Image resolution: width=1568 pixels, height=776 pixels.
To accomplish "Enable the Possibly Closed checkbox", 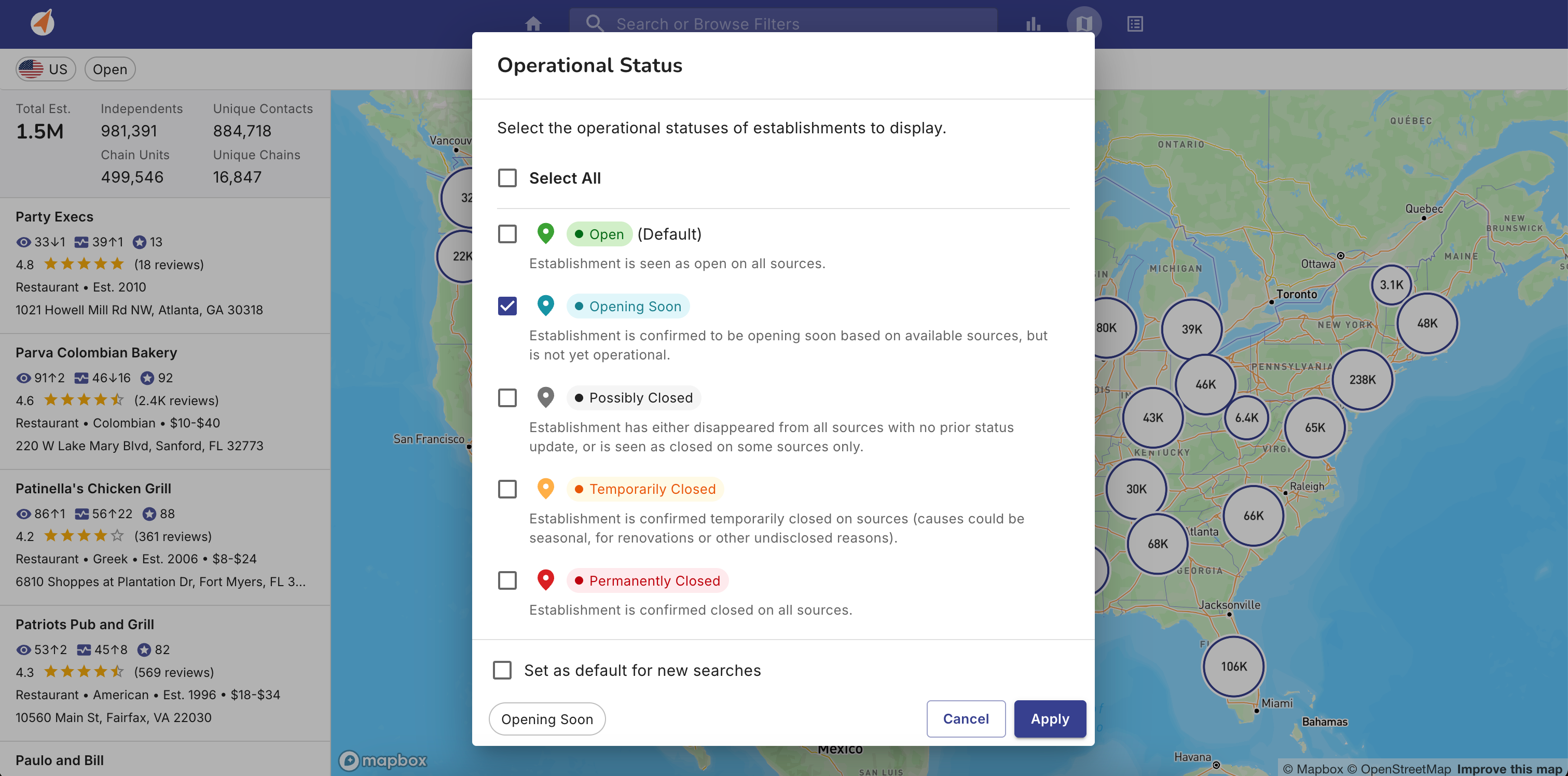I will point(507,397).
